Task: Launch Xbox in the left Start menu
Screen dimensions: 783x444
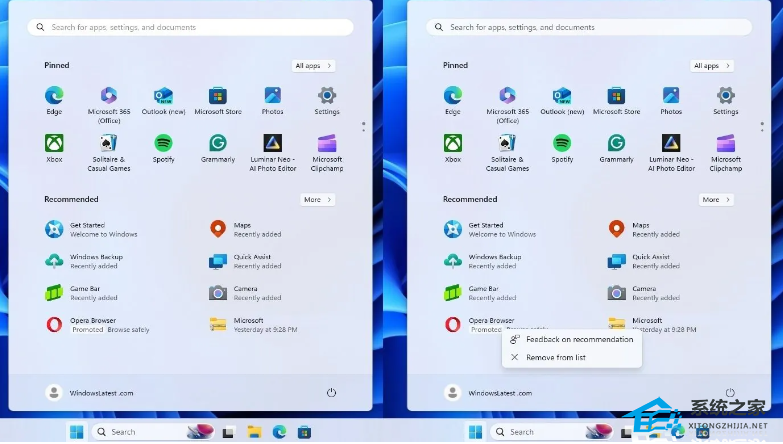Action: click(x=54, y=148)
